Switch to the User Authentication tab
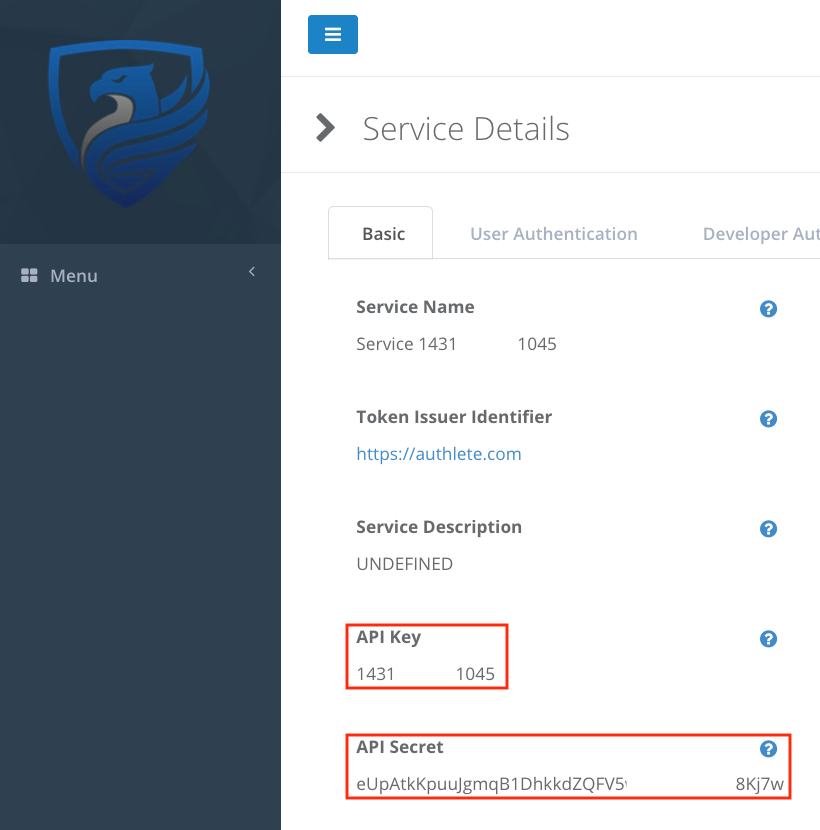 pos(553,234)
